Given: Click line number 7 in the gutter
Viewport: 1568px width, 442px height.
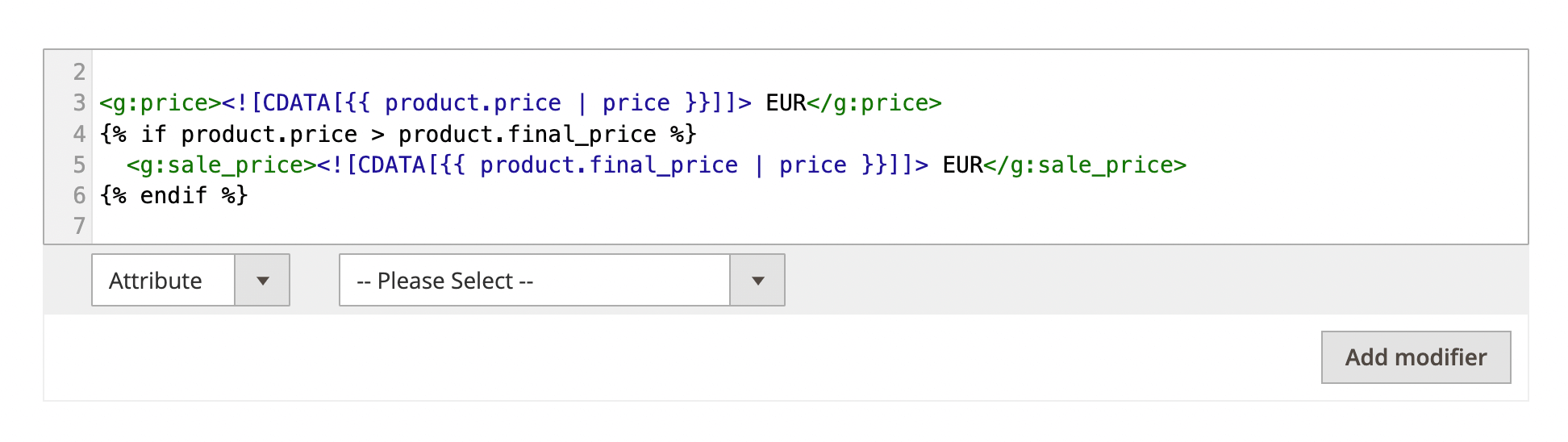Looking at the screenshot, I should coord(79,226).
